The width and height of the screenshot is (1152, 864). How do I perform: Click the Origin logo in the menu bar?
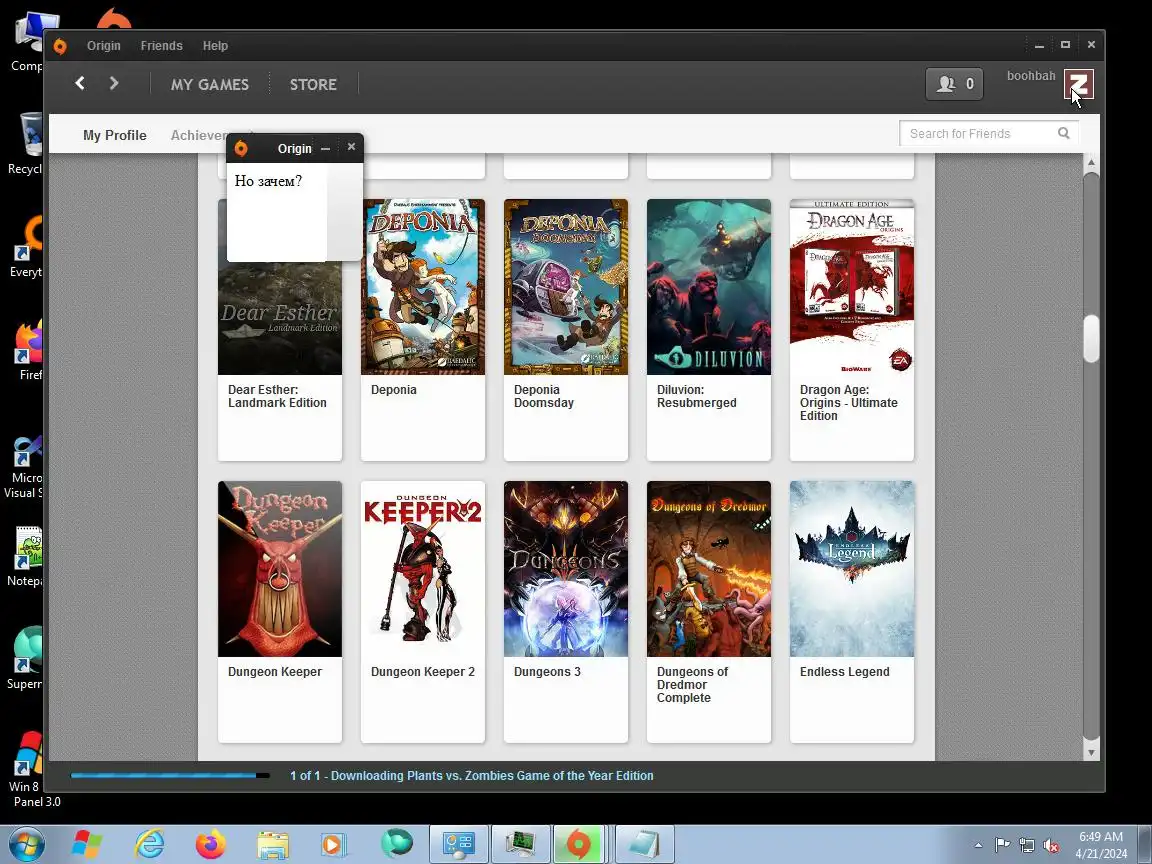click(x=60, y=46)
